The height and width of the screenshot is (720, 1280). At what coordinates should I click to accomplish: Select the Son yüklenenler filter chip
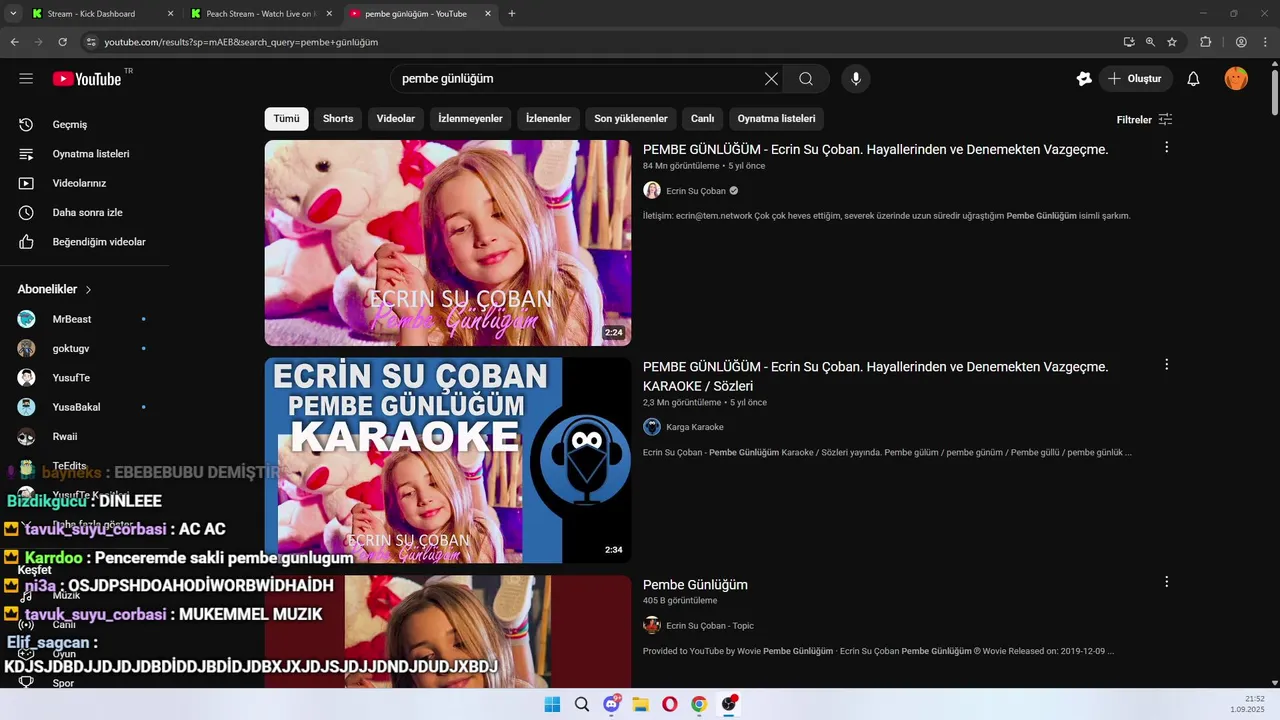631,119
